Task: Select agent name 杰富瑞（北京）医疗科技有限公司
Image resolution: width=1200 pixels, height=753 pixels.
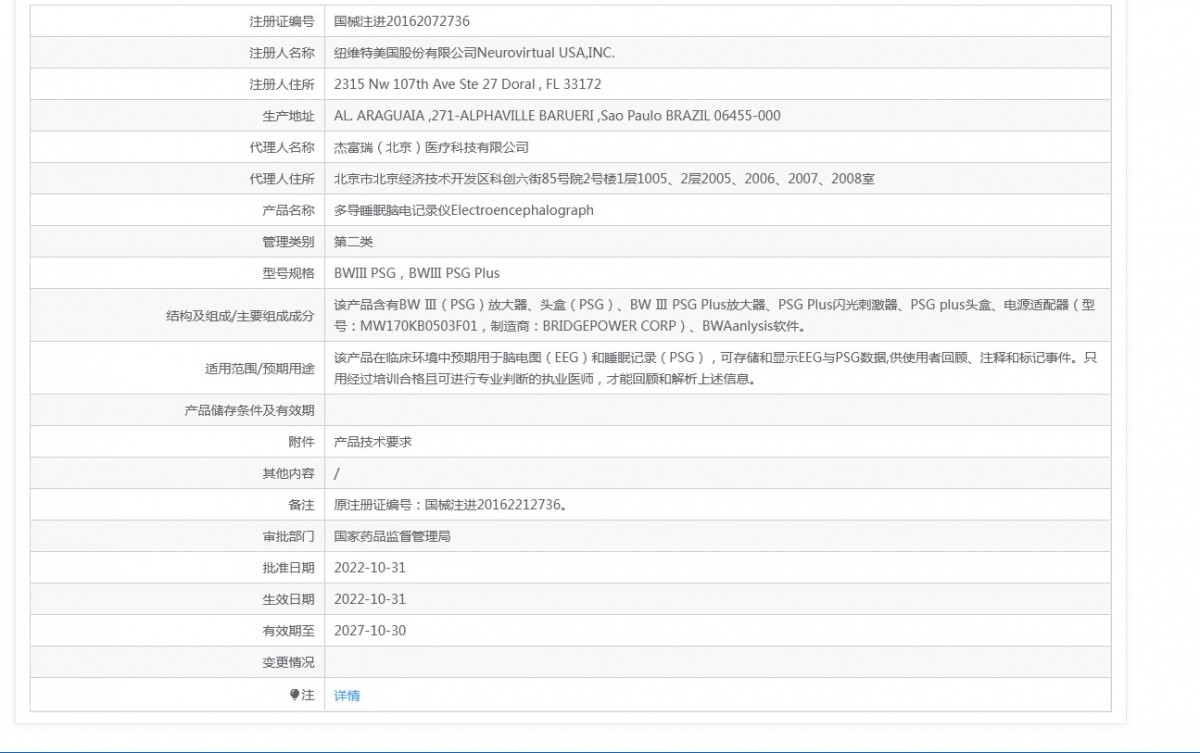Action: click(431, 147)
